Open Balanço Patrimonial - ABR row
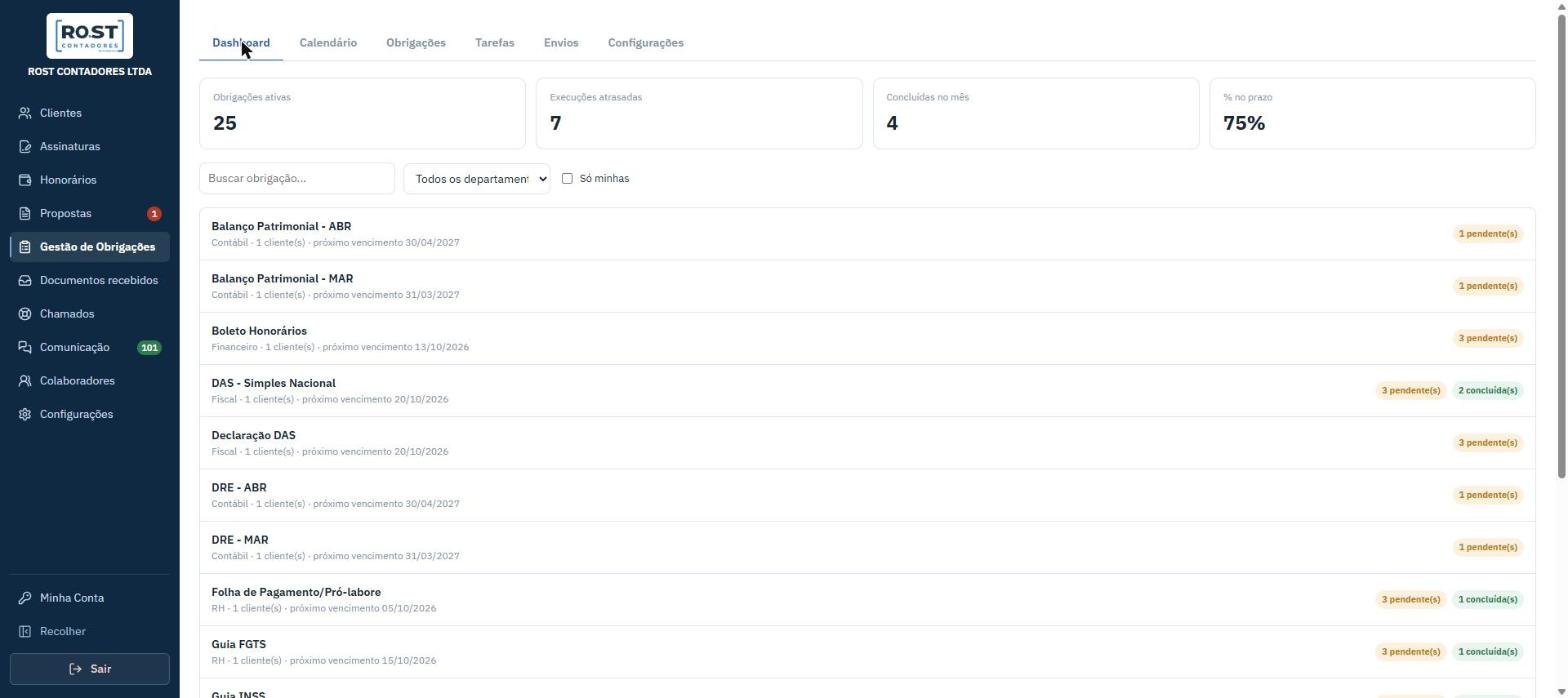 click(x=867, y=234)
